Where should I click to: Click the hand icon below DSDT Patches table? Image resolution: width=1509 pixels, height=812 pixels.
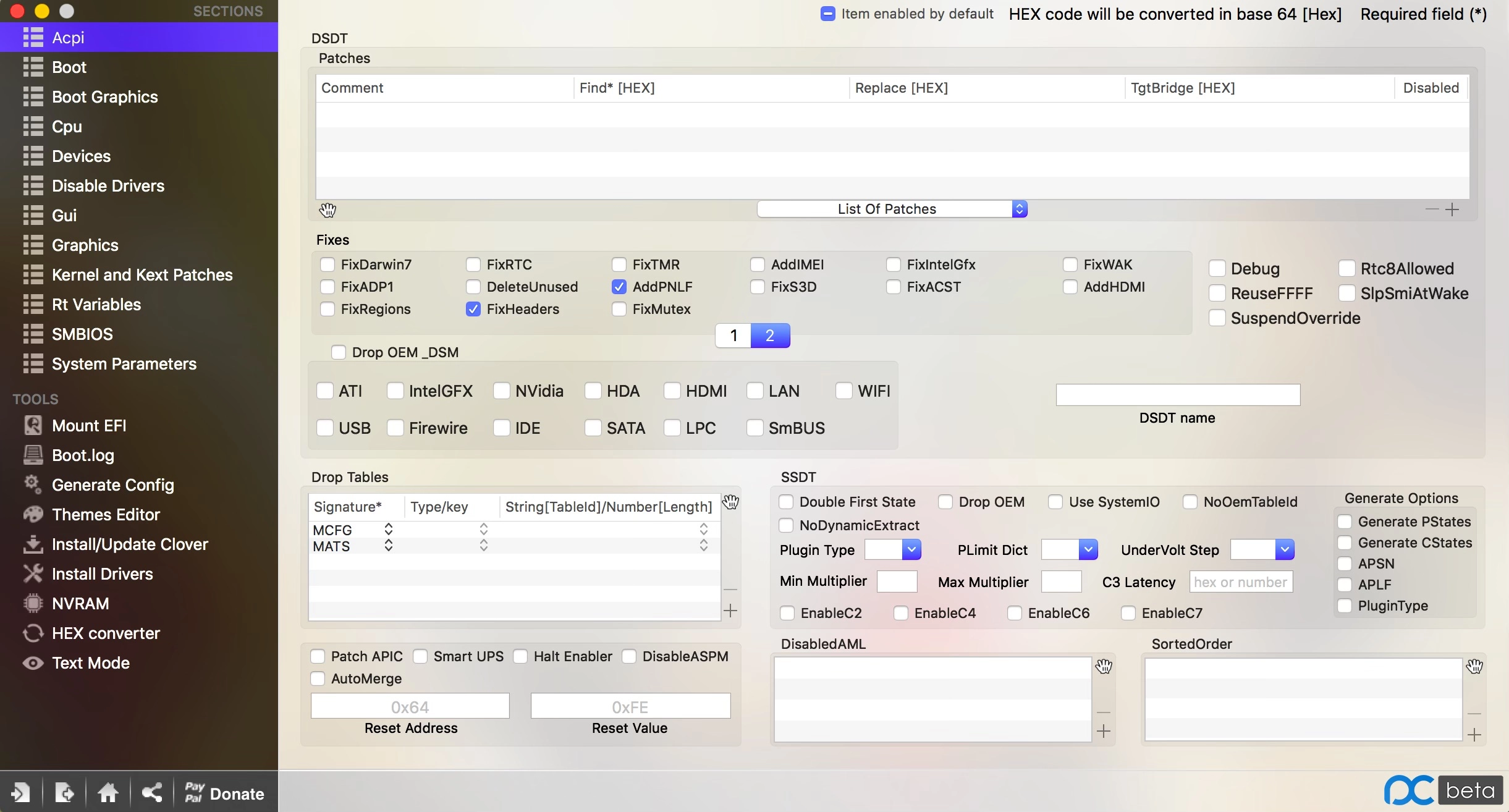(328, 210)
